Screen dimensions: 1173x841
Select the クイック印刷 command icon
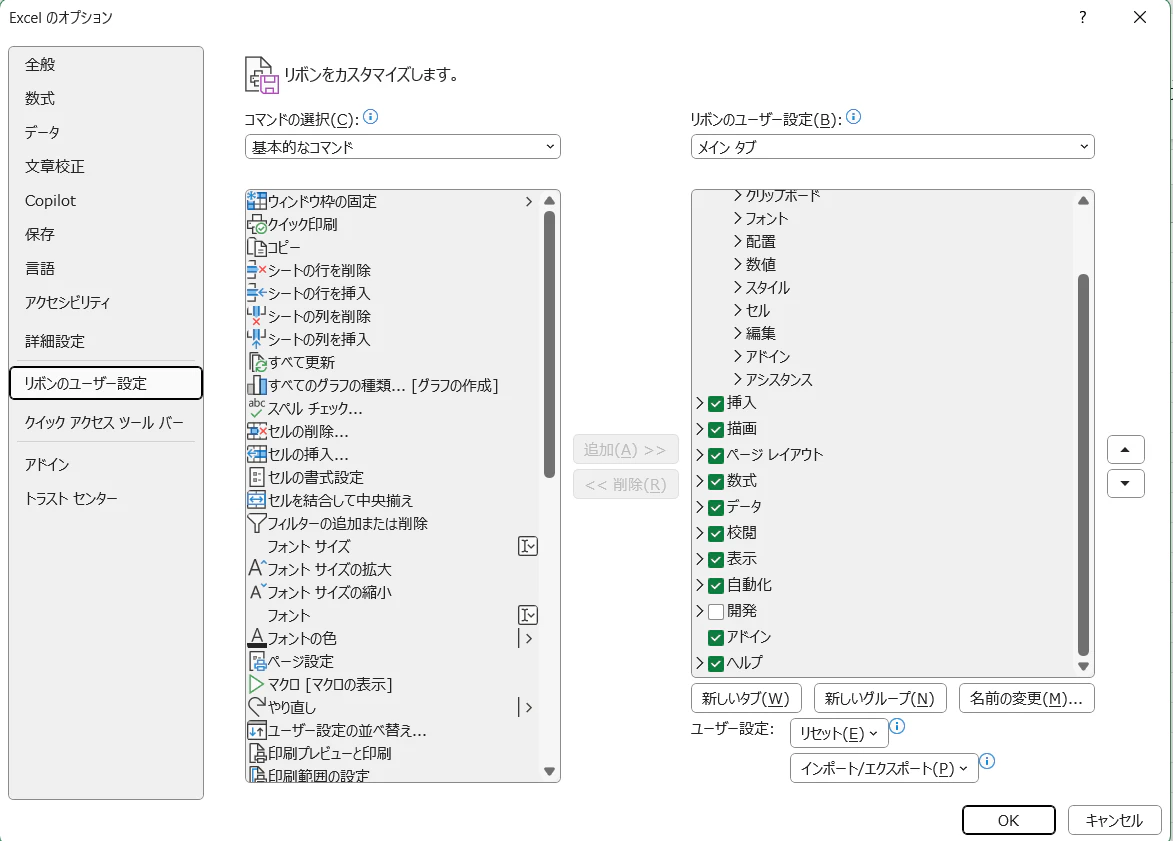257,224
